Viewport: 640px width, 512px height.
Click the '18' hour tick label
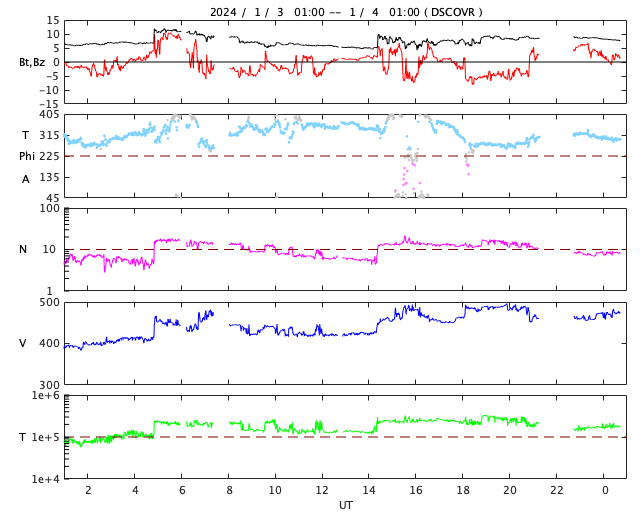[x=463, y=490]
